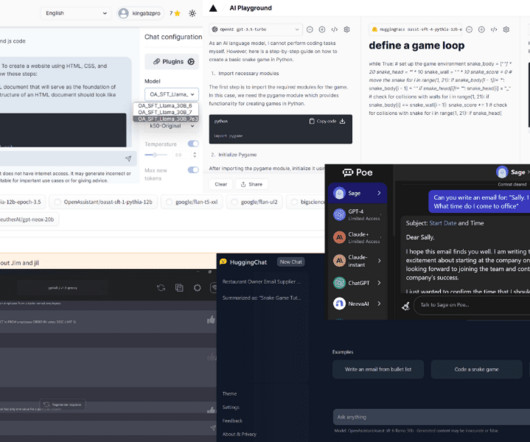
Task: Select the Claude+ bot in Poe sidebar
Action: coord(358,238)
